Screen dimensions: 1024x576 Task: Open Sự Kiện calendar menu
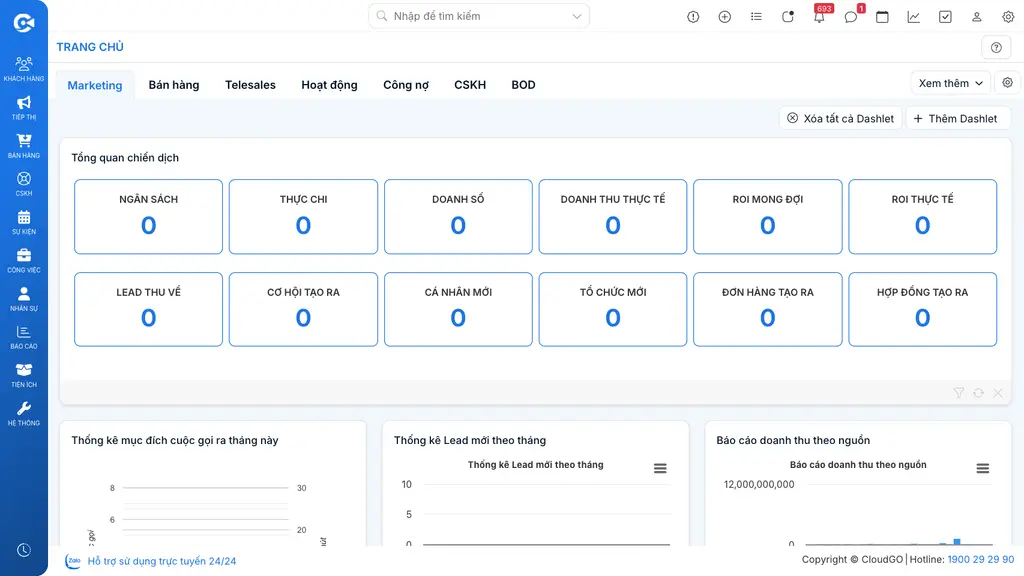coord(24,222)
